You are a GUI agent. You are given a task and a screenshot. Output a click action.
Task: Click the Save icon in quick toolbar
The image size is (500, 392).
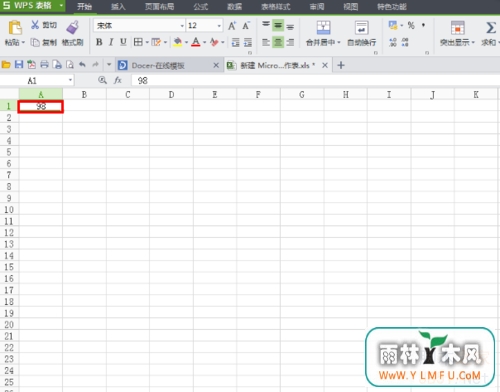[x=19, y=65]
